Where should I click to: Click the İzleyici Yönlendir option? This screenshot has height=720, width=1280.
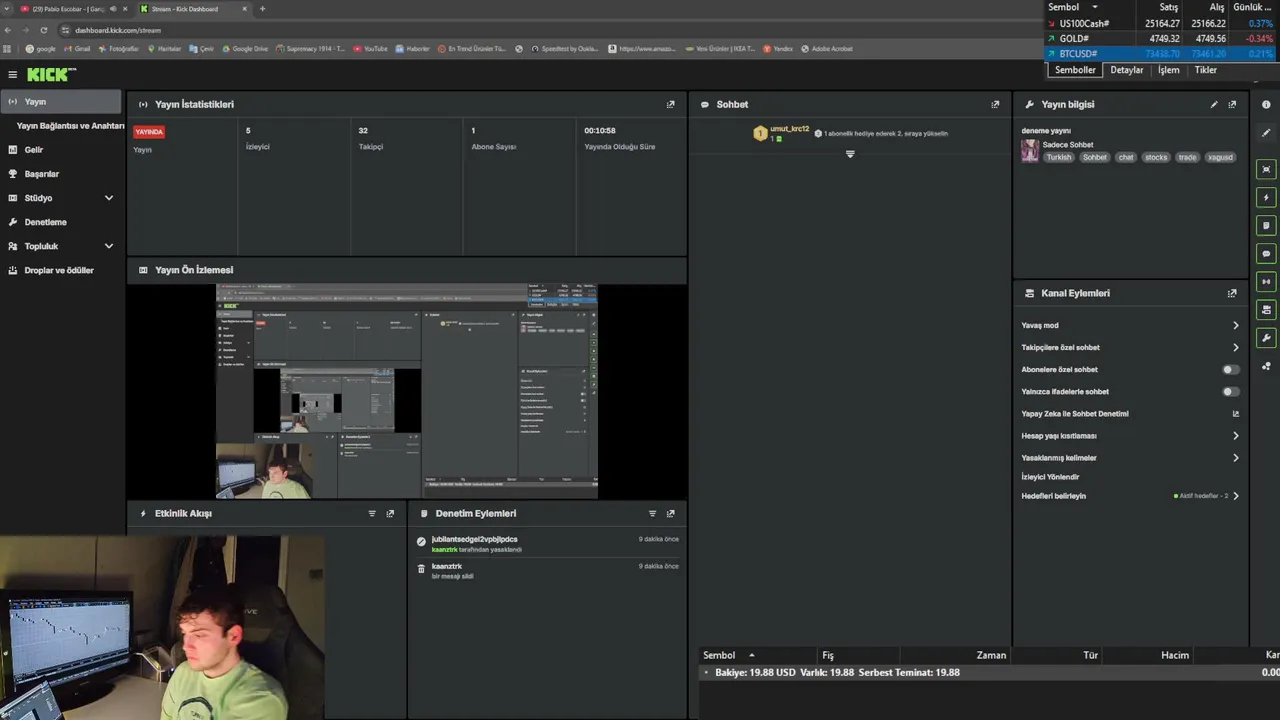click(1050, 477)
